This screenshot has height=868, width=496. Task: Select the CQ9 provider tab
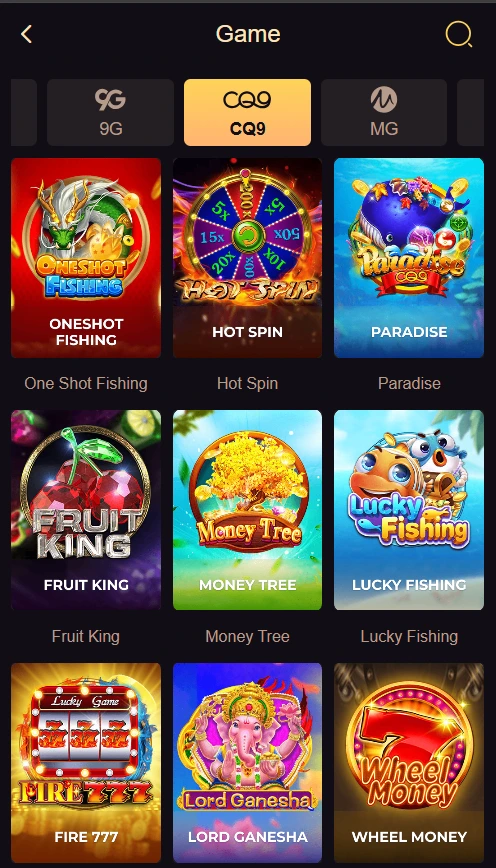247,112
